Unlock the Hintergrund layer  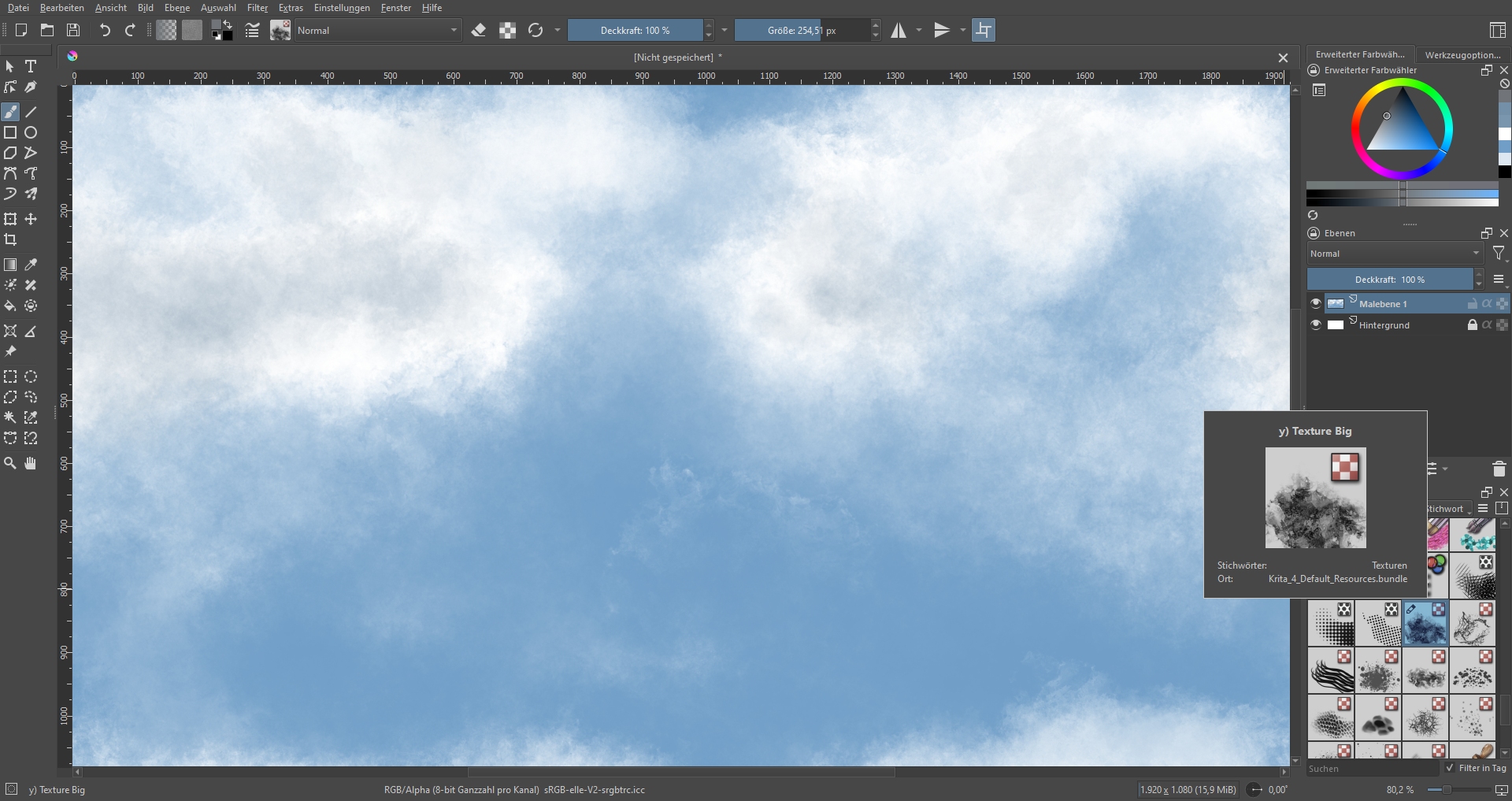click(1472, 324)
